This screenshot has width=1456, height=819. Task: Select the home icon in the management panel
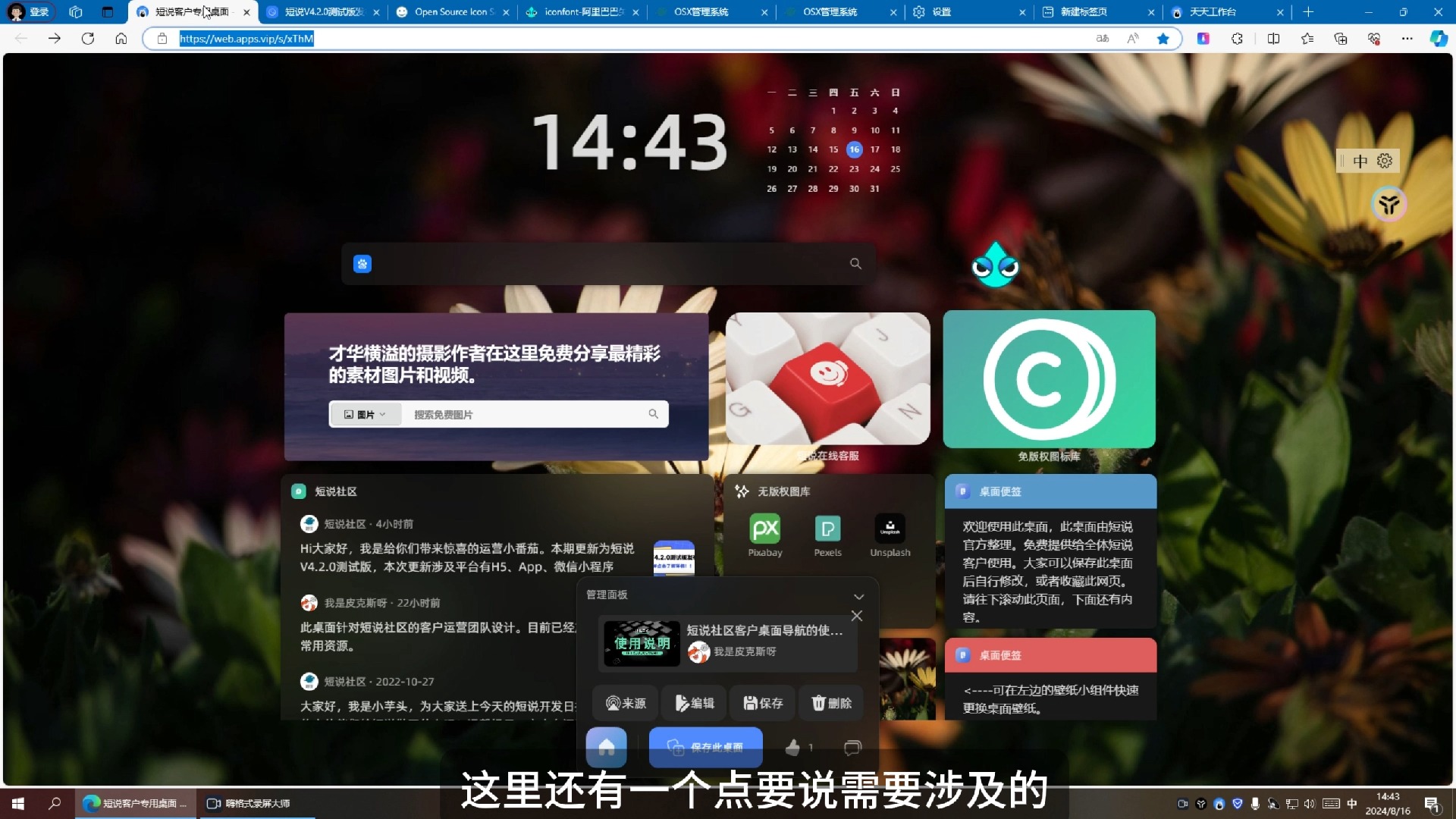pyautogui.click(x=607, y=748)
